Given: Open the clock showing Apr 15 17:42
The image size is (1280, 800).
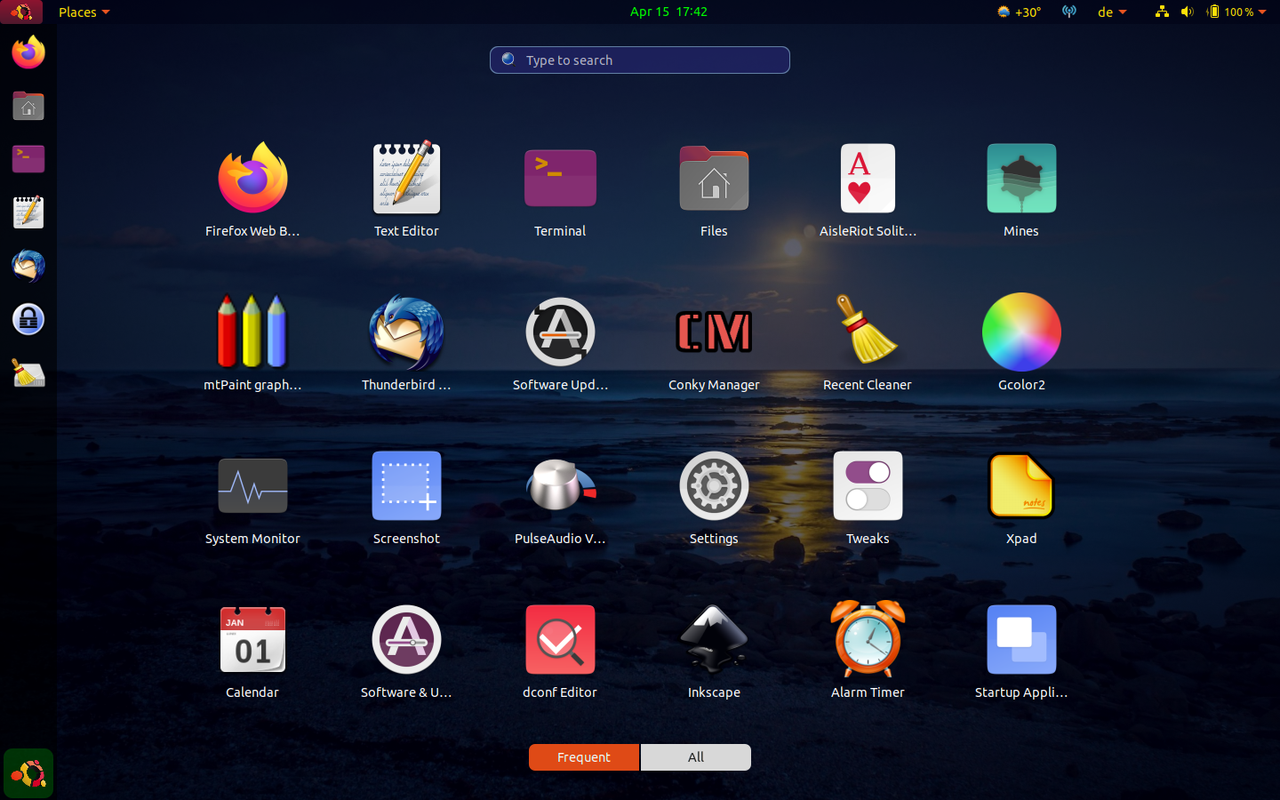Looking at the screenshot, I should (669, 12).
